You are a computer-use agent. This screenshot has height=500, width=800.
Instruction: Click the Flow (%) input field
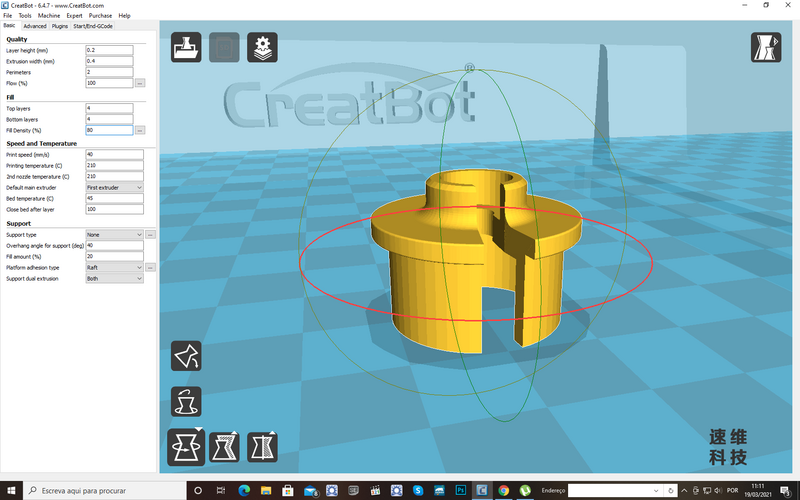coord(109,83)
